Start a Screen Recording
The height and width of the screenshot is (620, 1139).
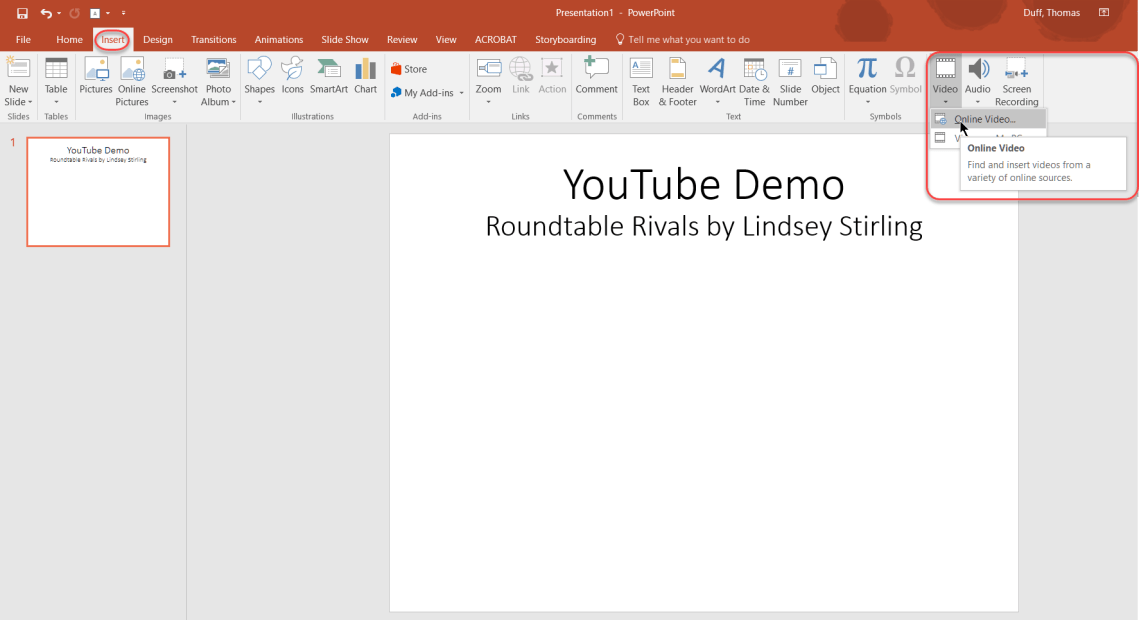pyautogui.click(x=1016, y=80)
